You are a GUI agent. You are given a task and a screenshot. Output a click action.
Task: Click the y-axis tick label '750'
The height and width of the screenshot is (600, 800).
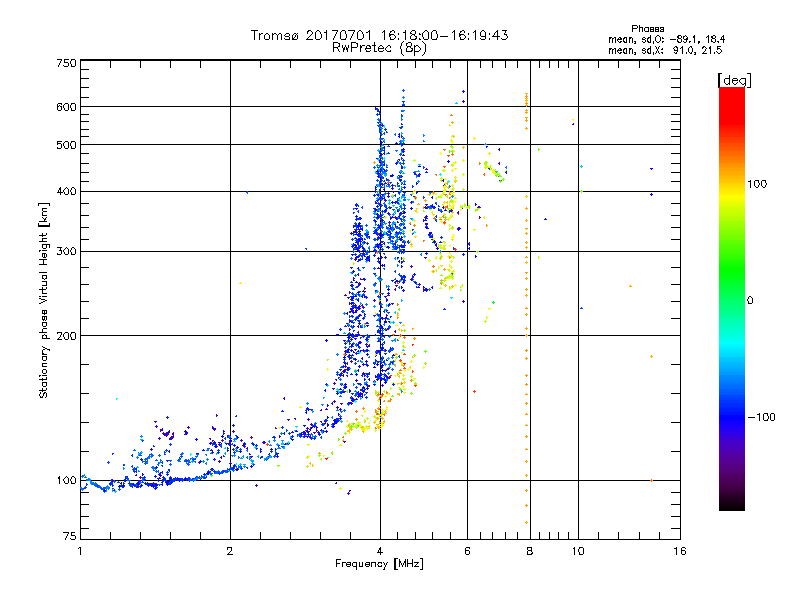(x=67, y=63)
